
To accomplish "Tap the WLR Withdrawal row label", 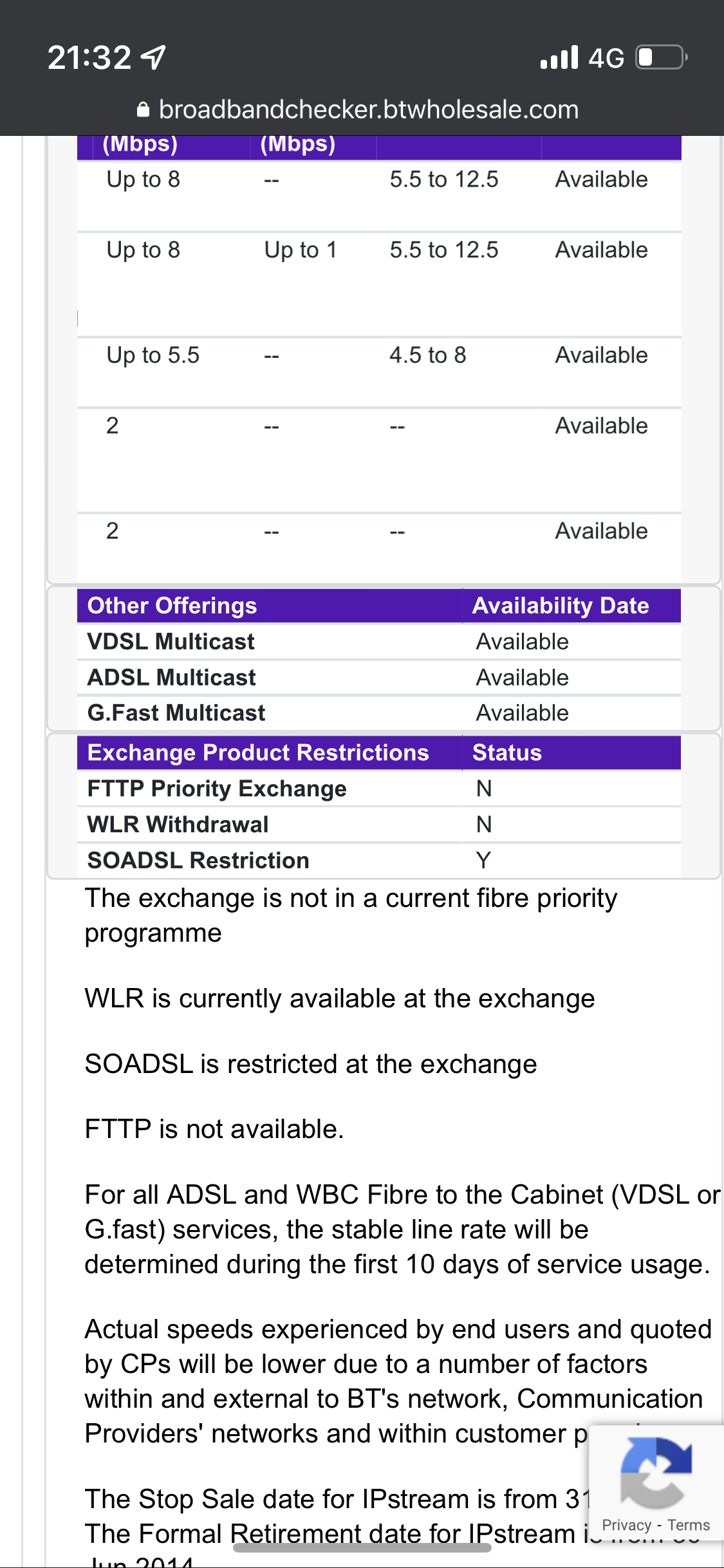I will [178, 825].
